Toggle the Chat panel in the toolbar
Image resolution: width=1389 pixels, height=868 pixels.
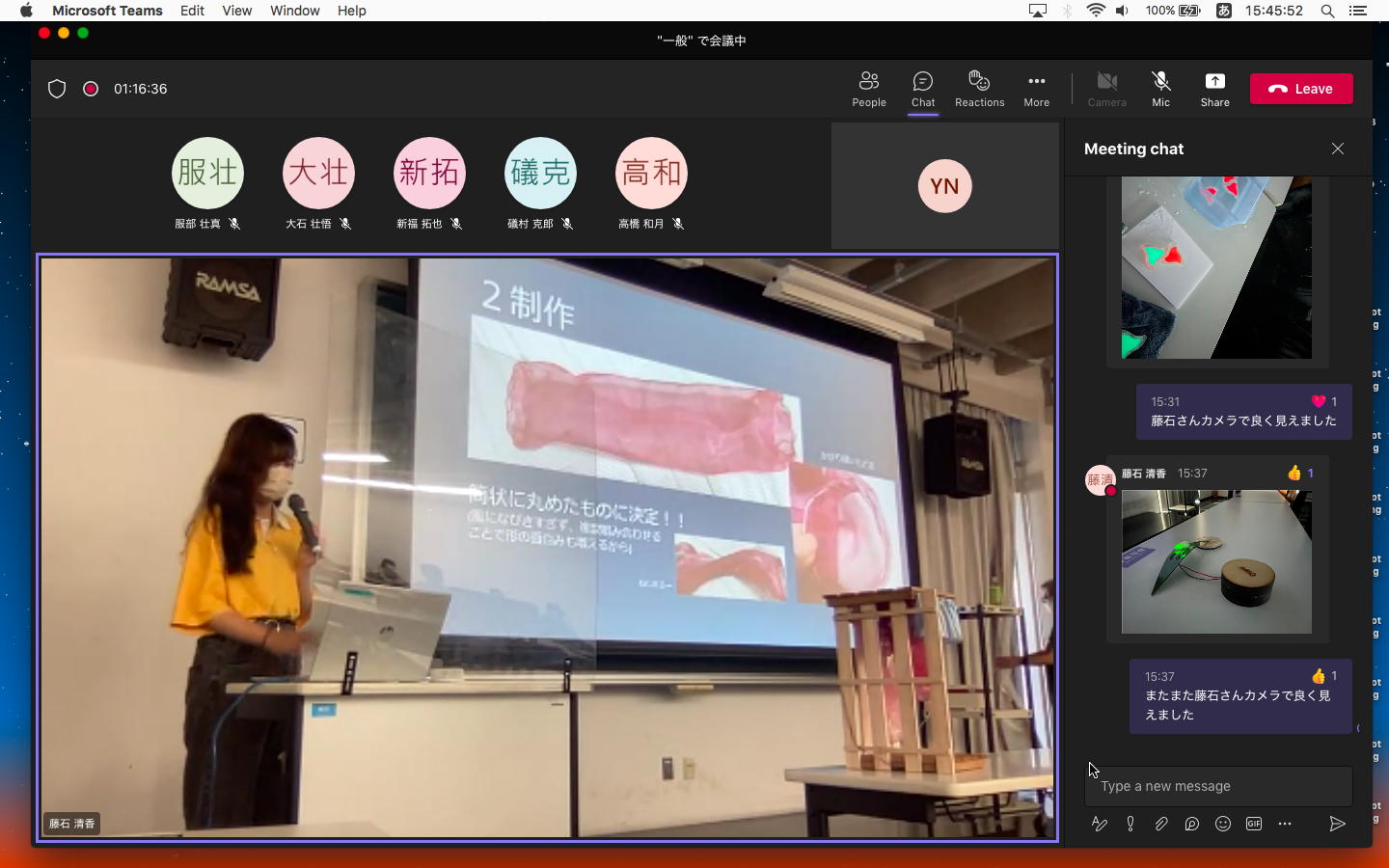[923, 89]
